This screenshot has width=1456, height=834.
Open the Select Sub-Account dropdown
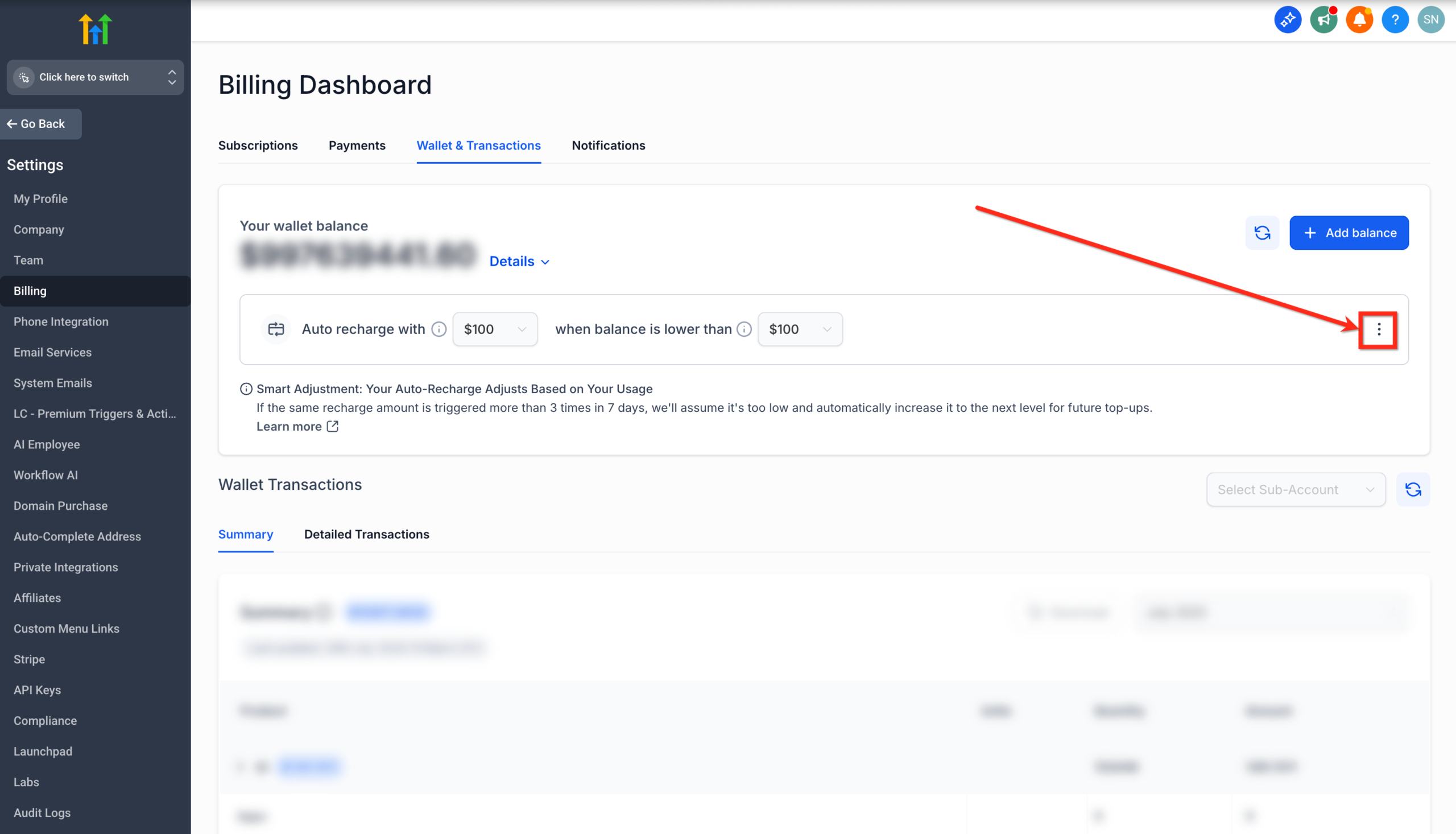coord(1296,489)
